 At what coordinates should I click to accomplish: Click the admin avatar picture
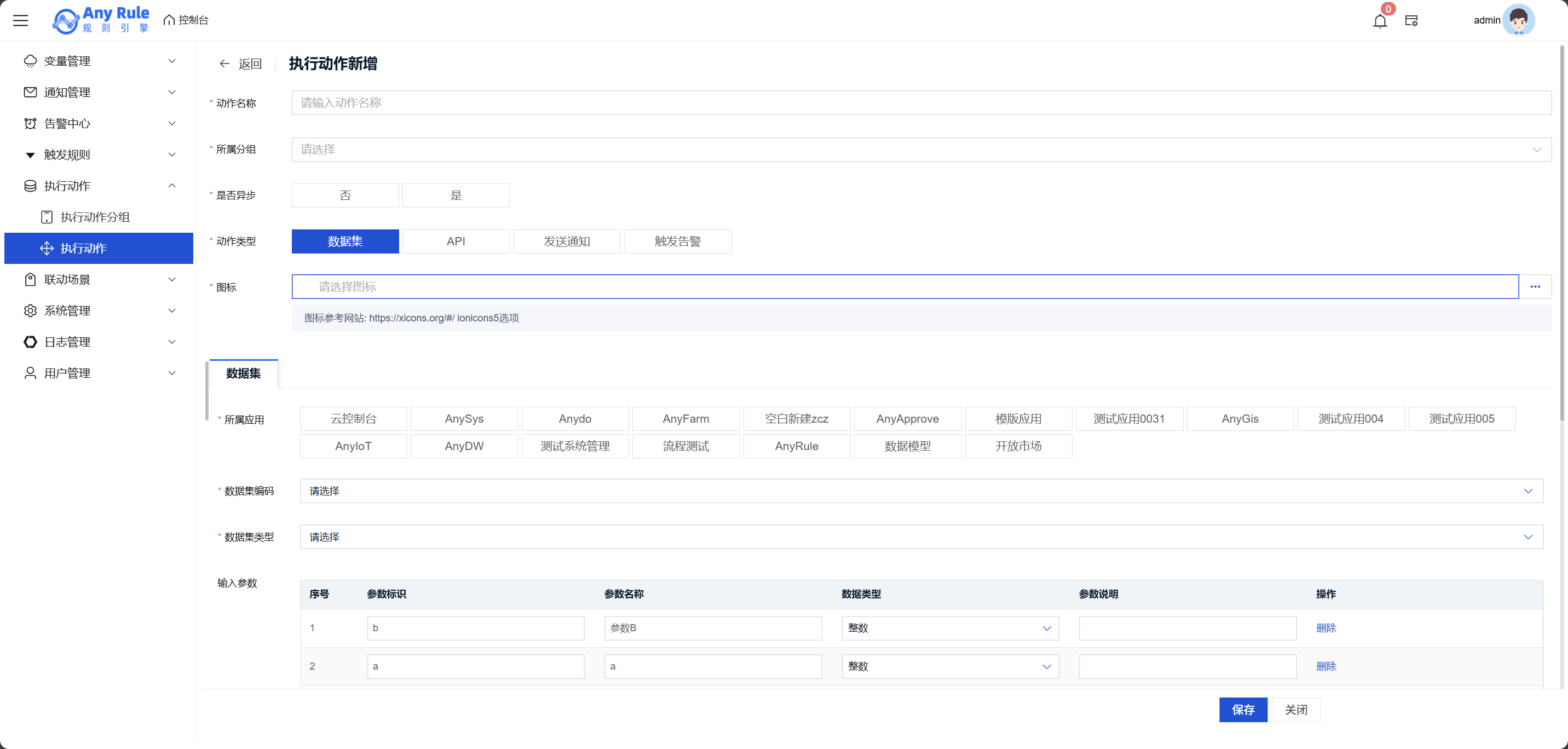[x=1519, y=21]
